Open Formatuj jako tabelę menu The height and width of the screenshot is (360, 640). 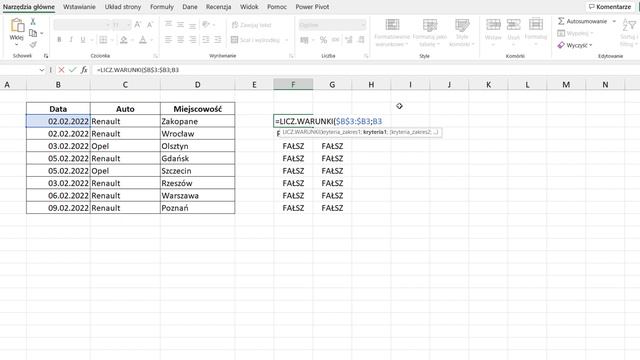[429, 32]
